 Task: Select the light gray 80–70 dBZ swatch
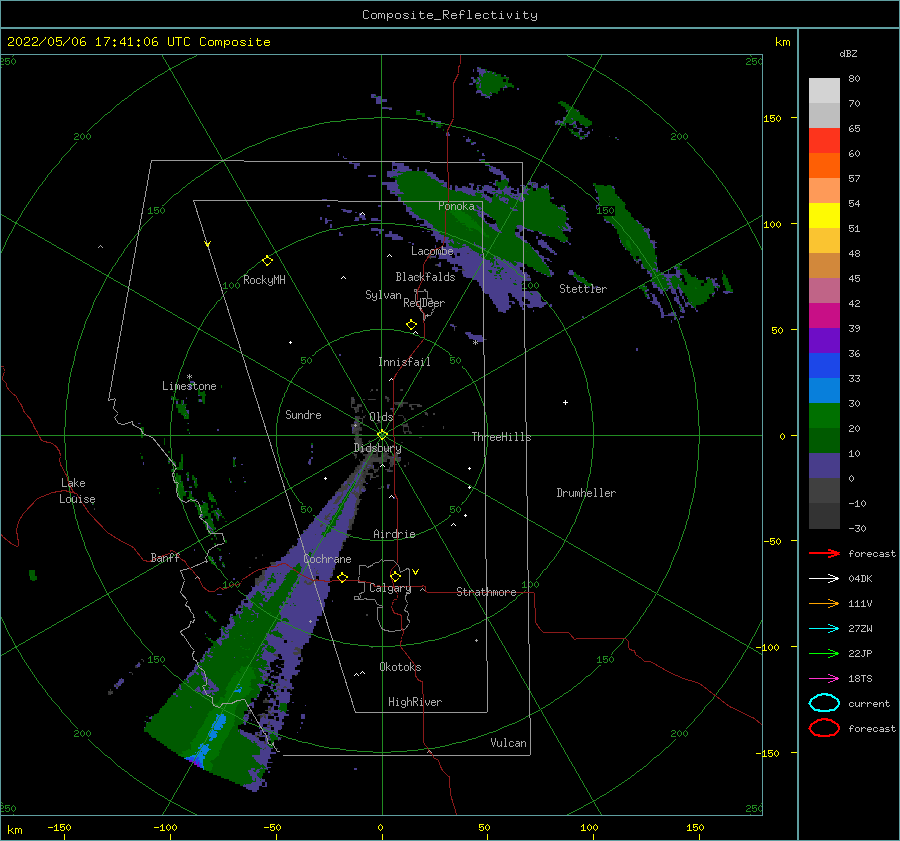pos(824,91)
